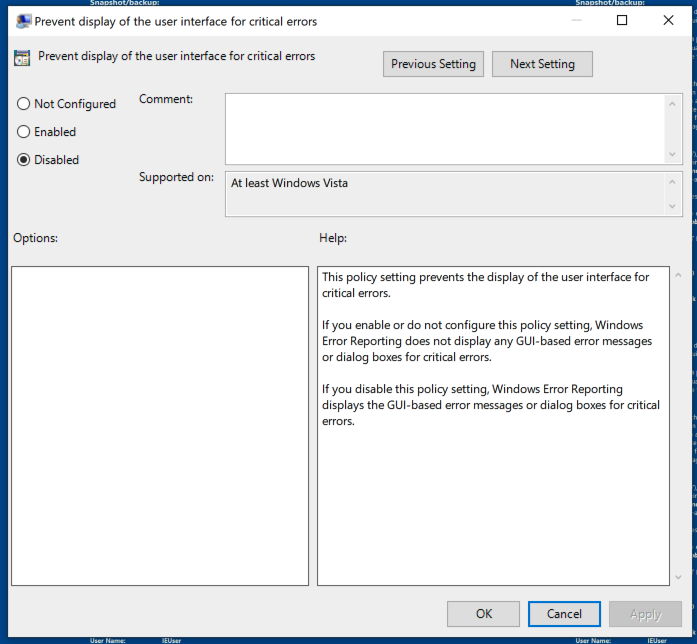
Task: Click the Comment box scroll down arrow
Action: point(672,154)
